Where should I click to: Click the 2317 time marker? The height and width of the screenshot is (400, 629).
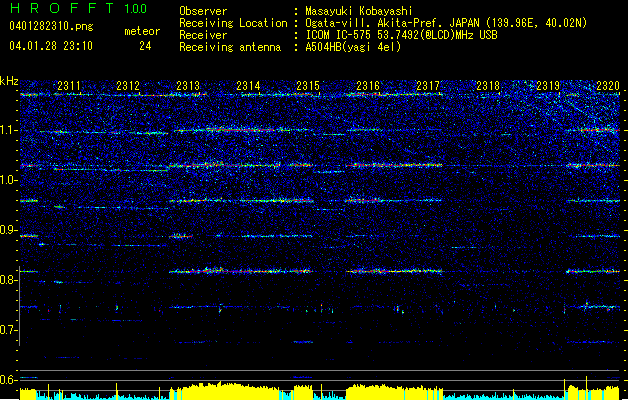coord(428,86)
